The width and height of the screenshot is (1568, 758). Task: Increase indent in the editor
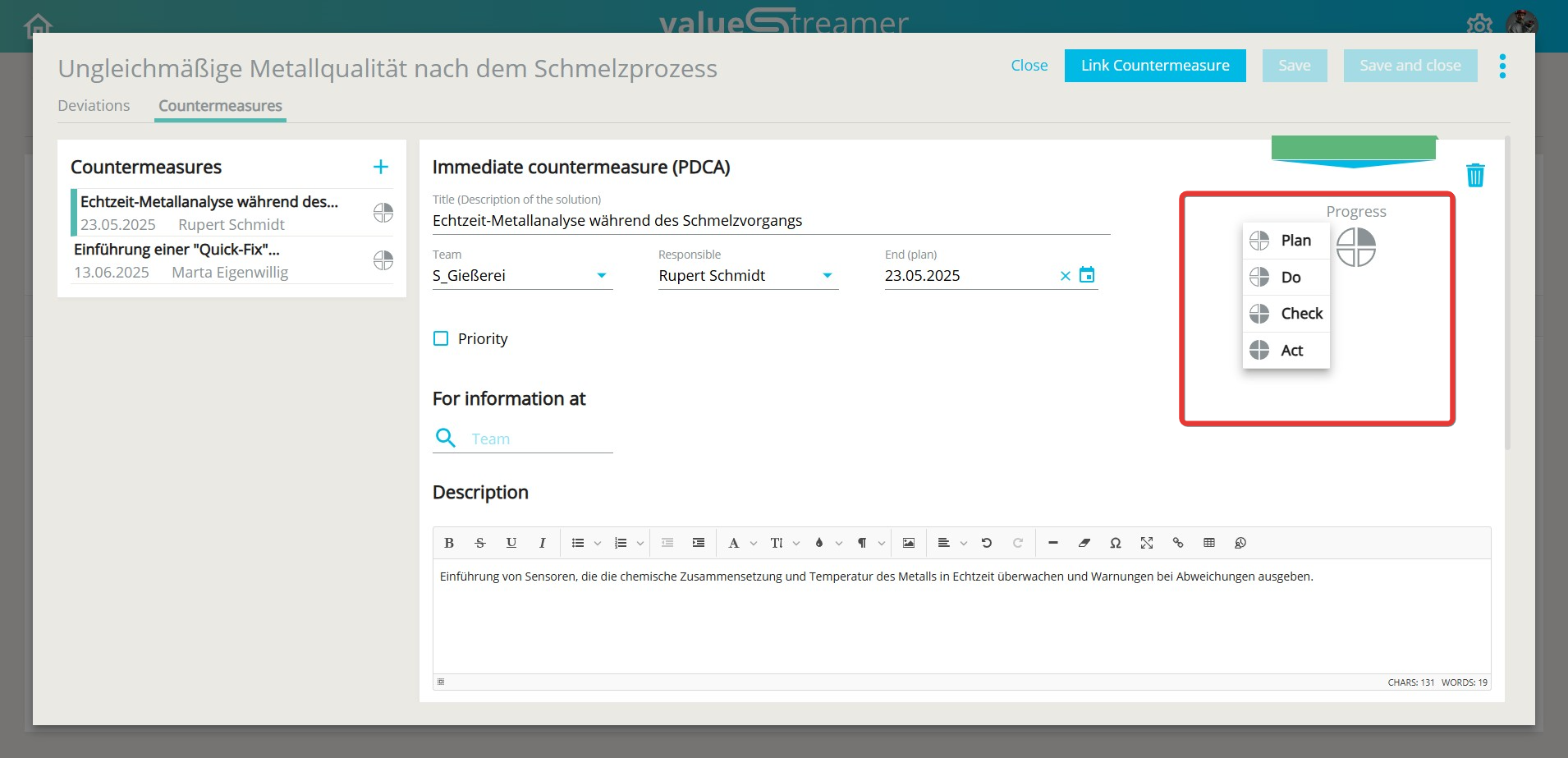(699, 543)
